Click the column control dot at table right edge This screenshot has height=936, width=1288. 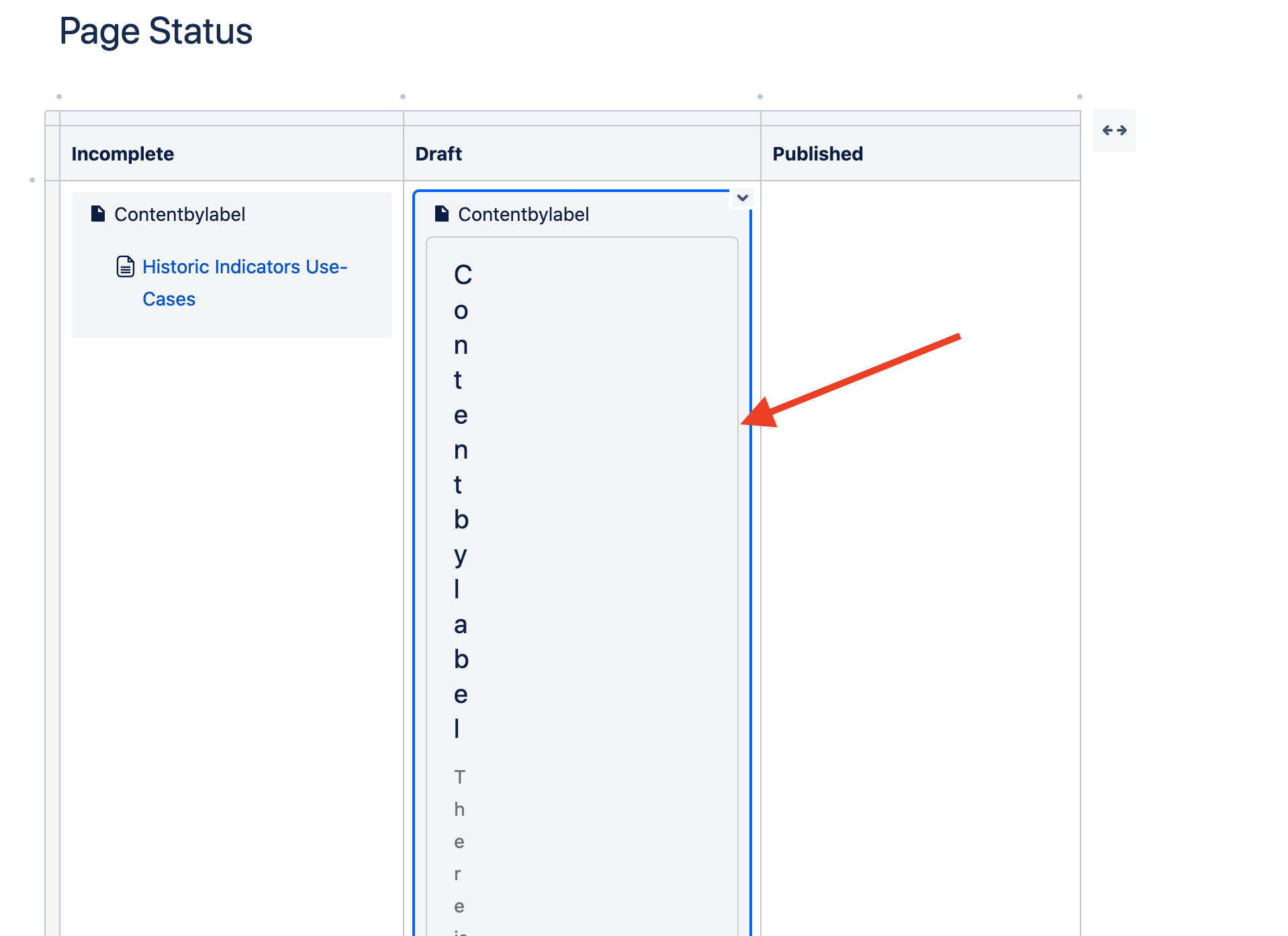pos(1080,97)
